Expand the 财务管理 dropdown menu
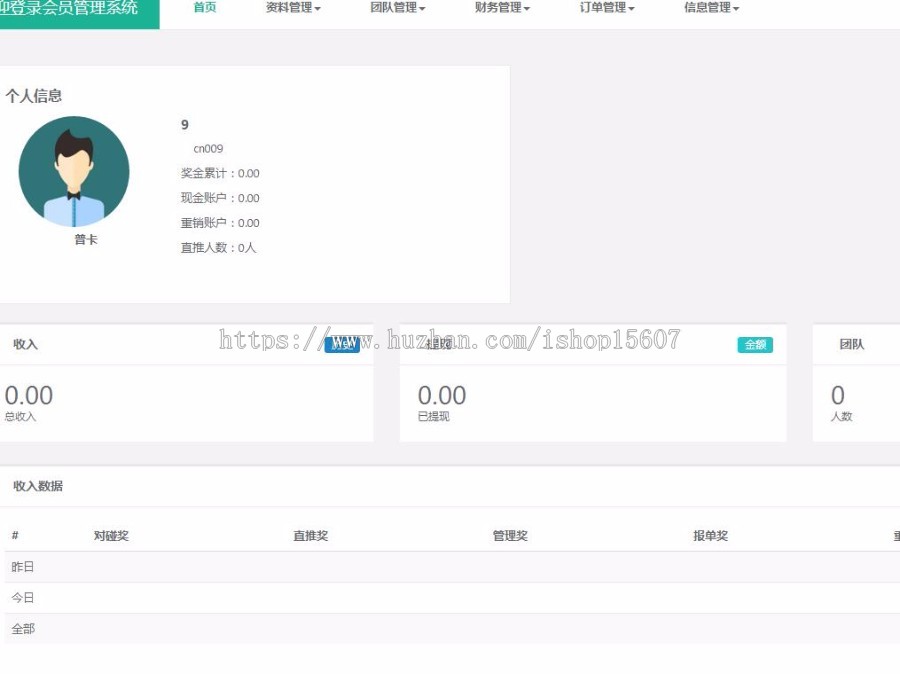 click(502, 7)
